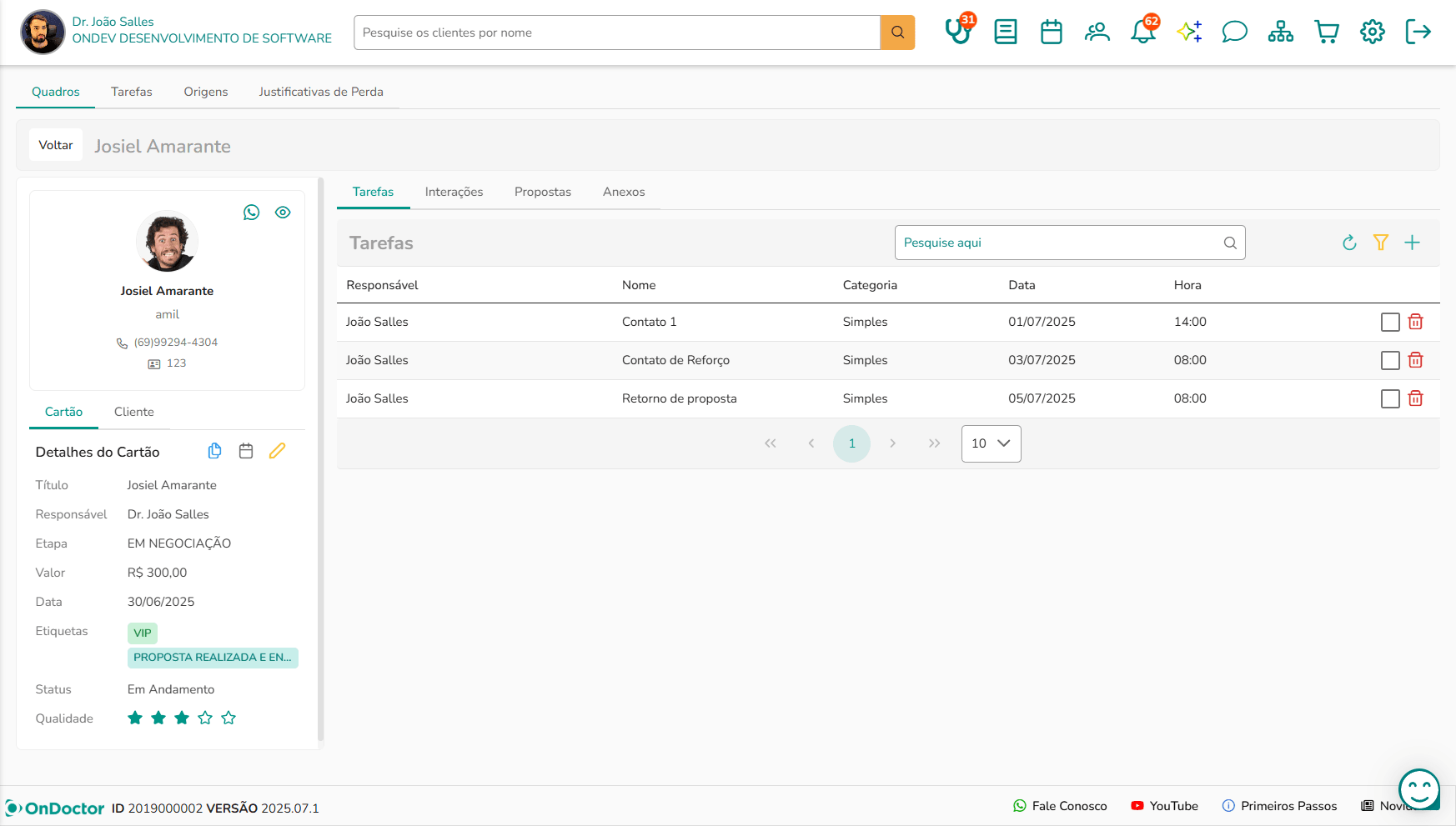Click the WhatsApp icon on client card

point(251,213)
